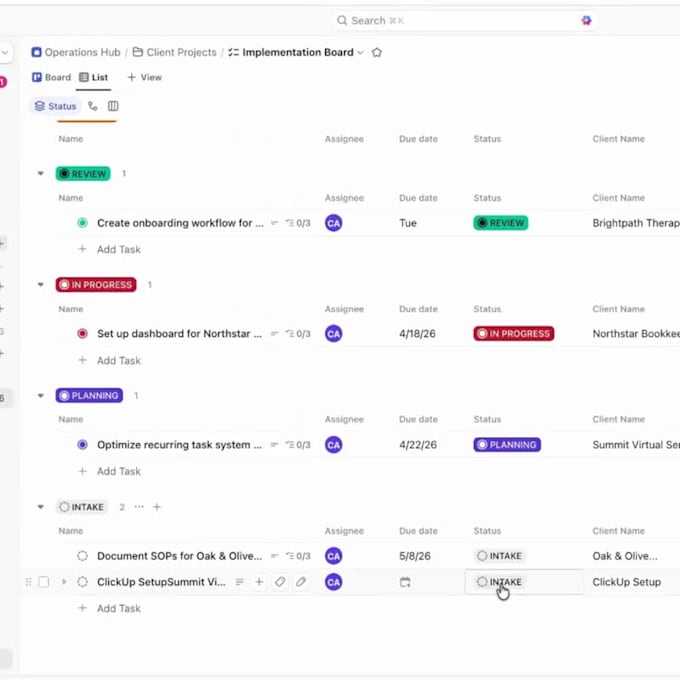Collapse the PLANNING group

pyautogui.click(x=41, y=396)
